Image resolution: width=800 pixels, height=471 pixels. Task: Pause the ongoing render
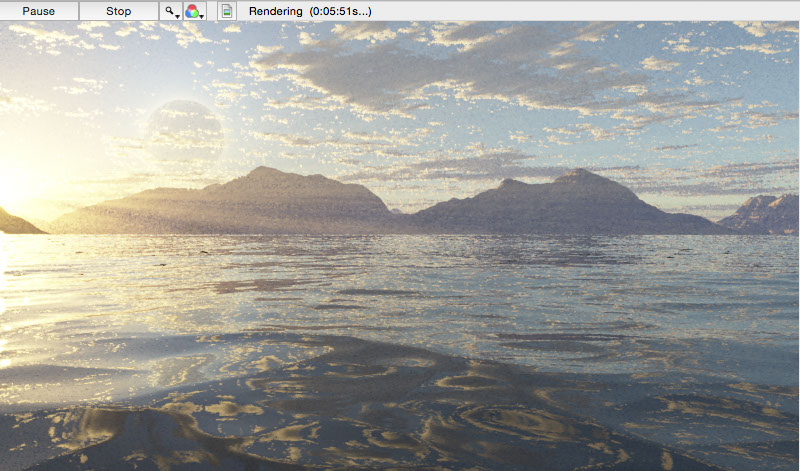pyautogui.click(x=39, y=11)
